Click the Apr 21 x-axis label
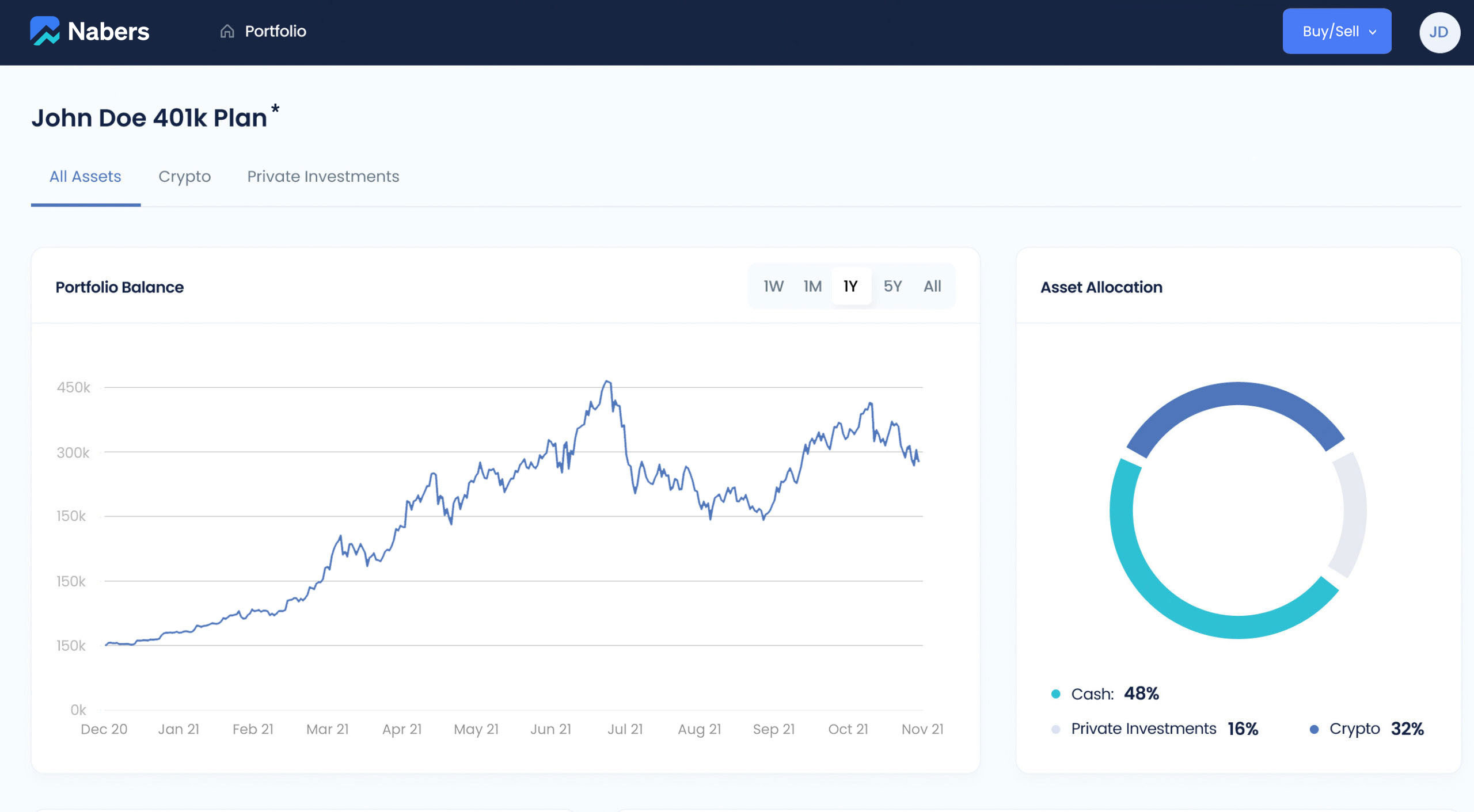1474x812 pixels. [402, 730]
